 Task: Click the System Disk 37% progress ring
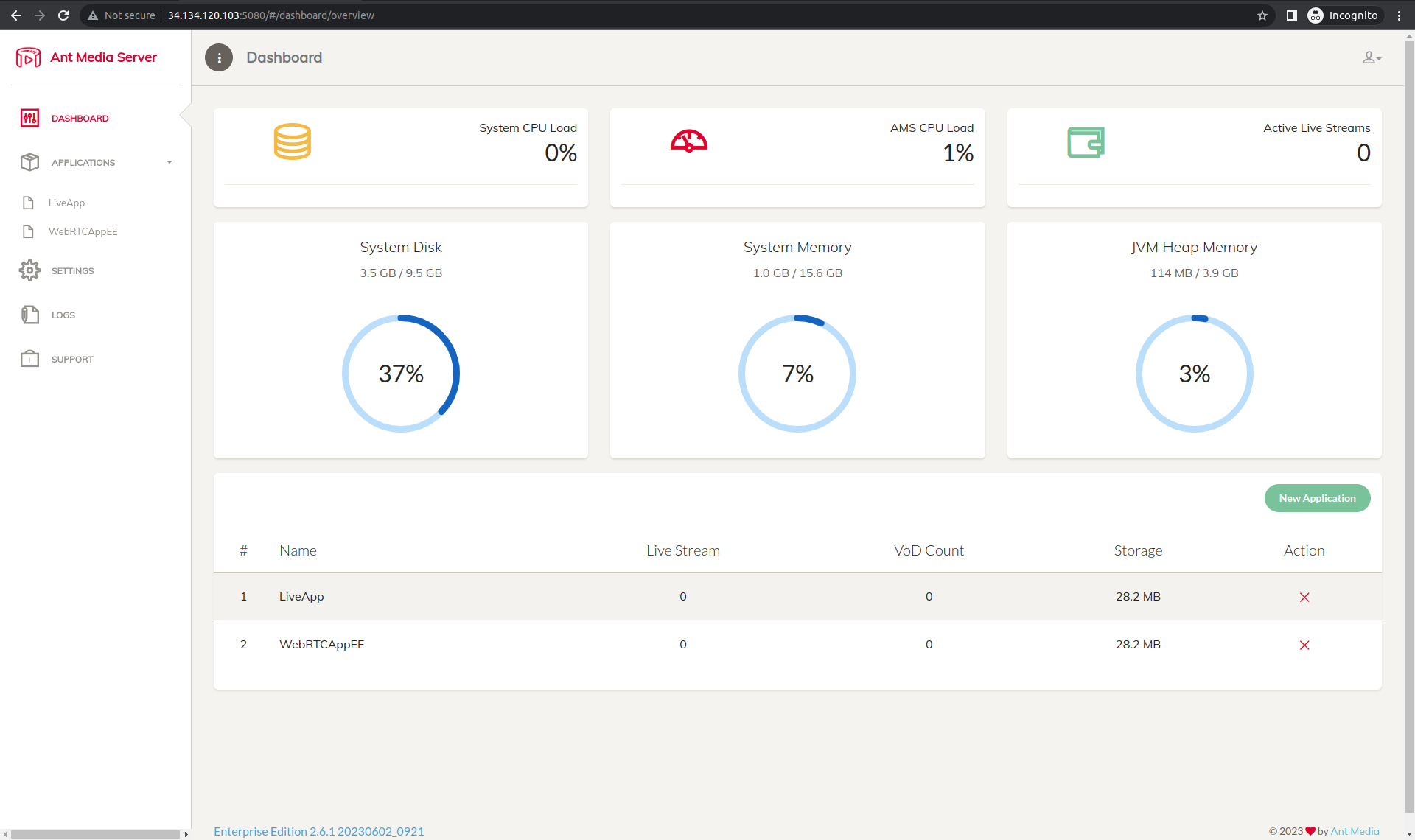click(401, 374)
